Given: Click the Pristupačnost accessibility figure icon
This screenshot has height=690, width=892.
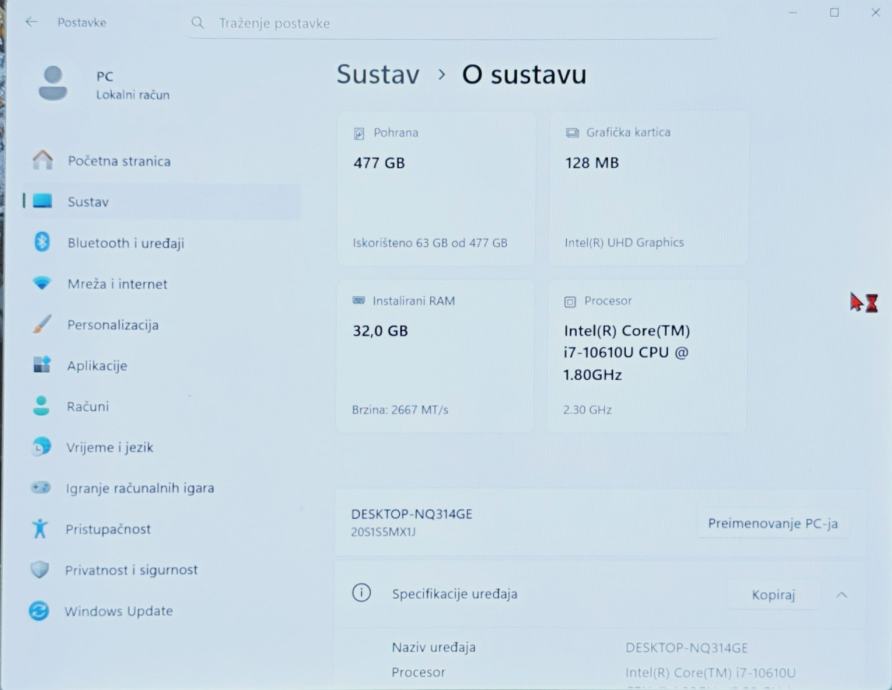Looking at the screenshot, I should tap(40, 528).
